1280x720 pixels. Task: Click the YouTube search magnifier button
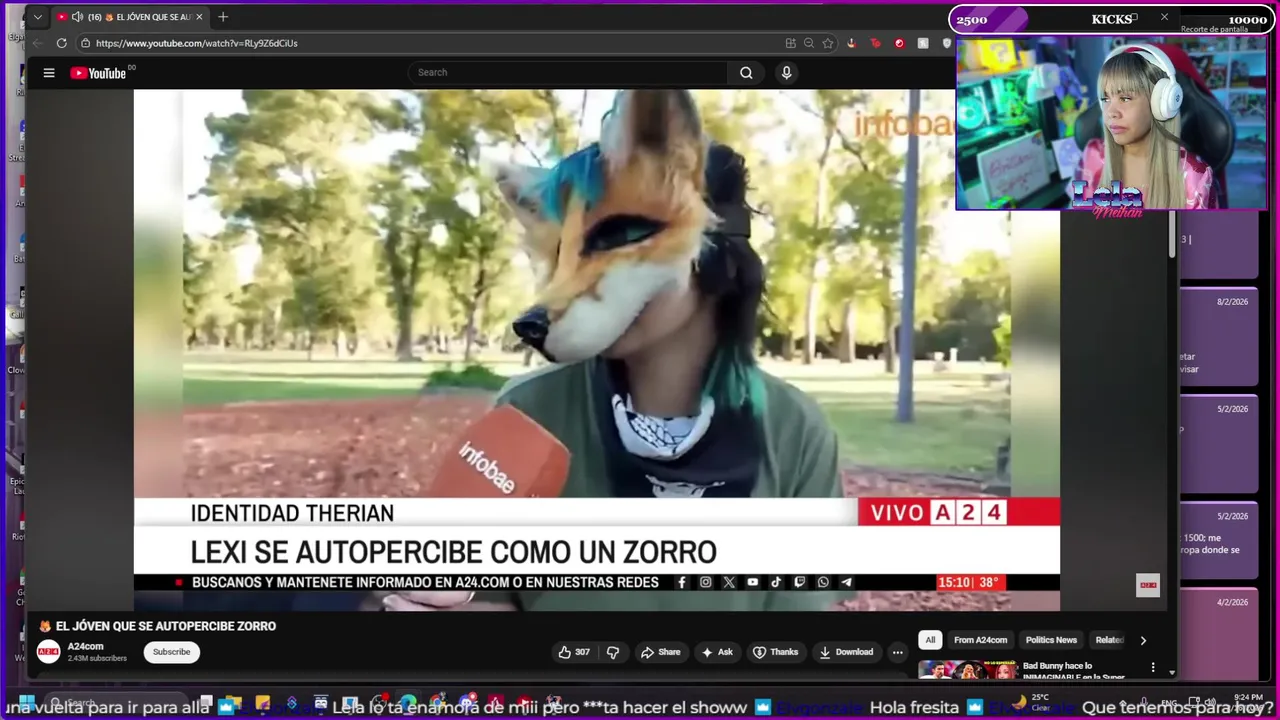pos(746,72)
